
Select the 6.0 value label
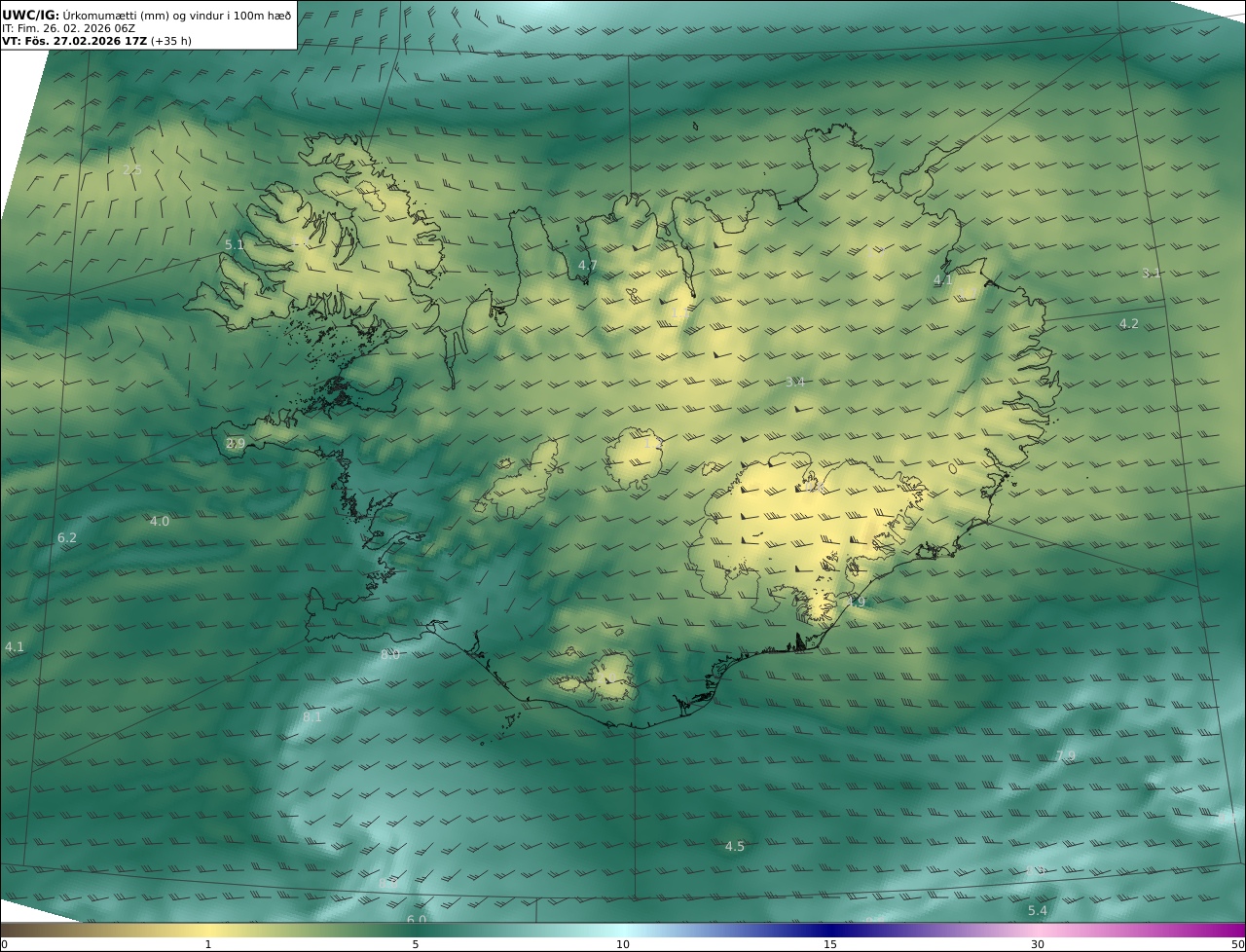[417, 920]
